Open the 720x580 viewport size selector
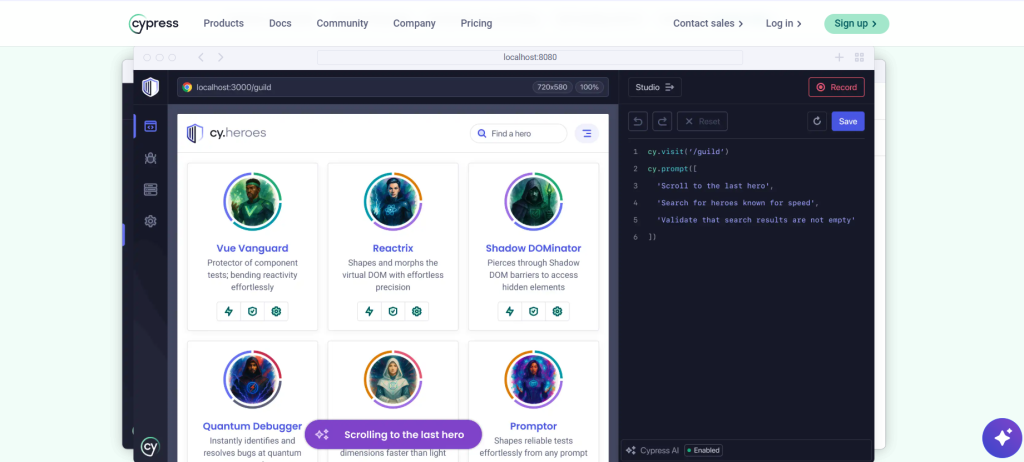1024x462 pixels. click(552, 87)
